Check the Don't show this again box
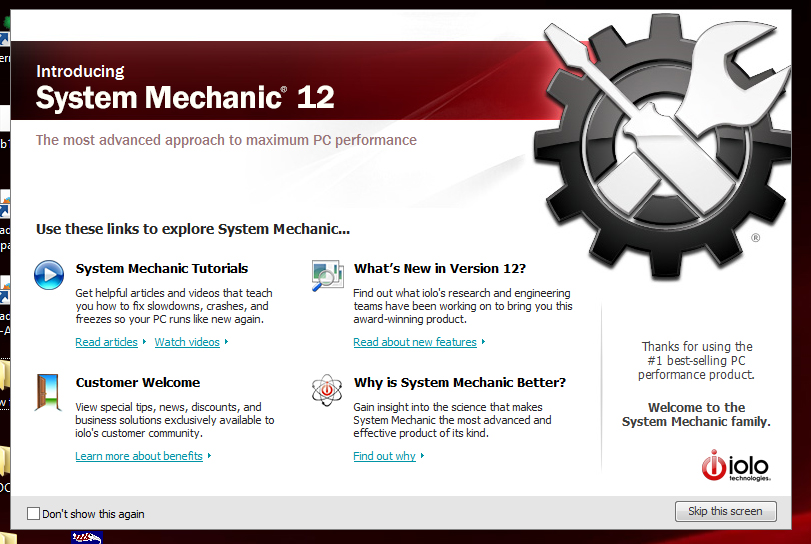 coord(34,513)
